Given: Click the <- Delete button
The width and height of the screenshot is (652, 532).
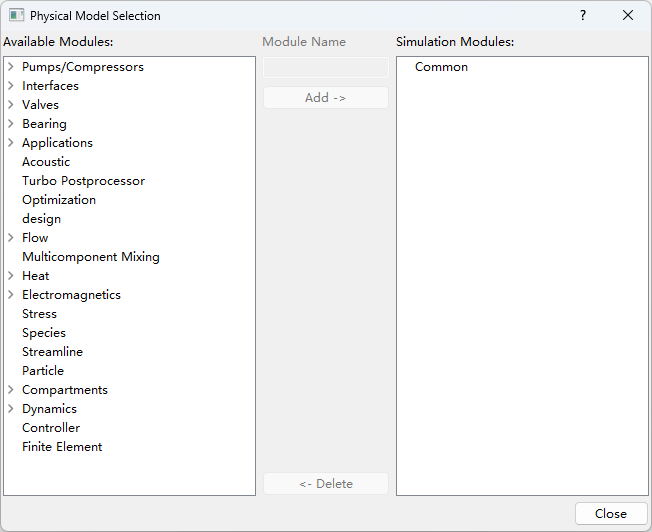Looking at the screenshot, I should coord(325,484).
